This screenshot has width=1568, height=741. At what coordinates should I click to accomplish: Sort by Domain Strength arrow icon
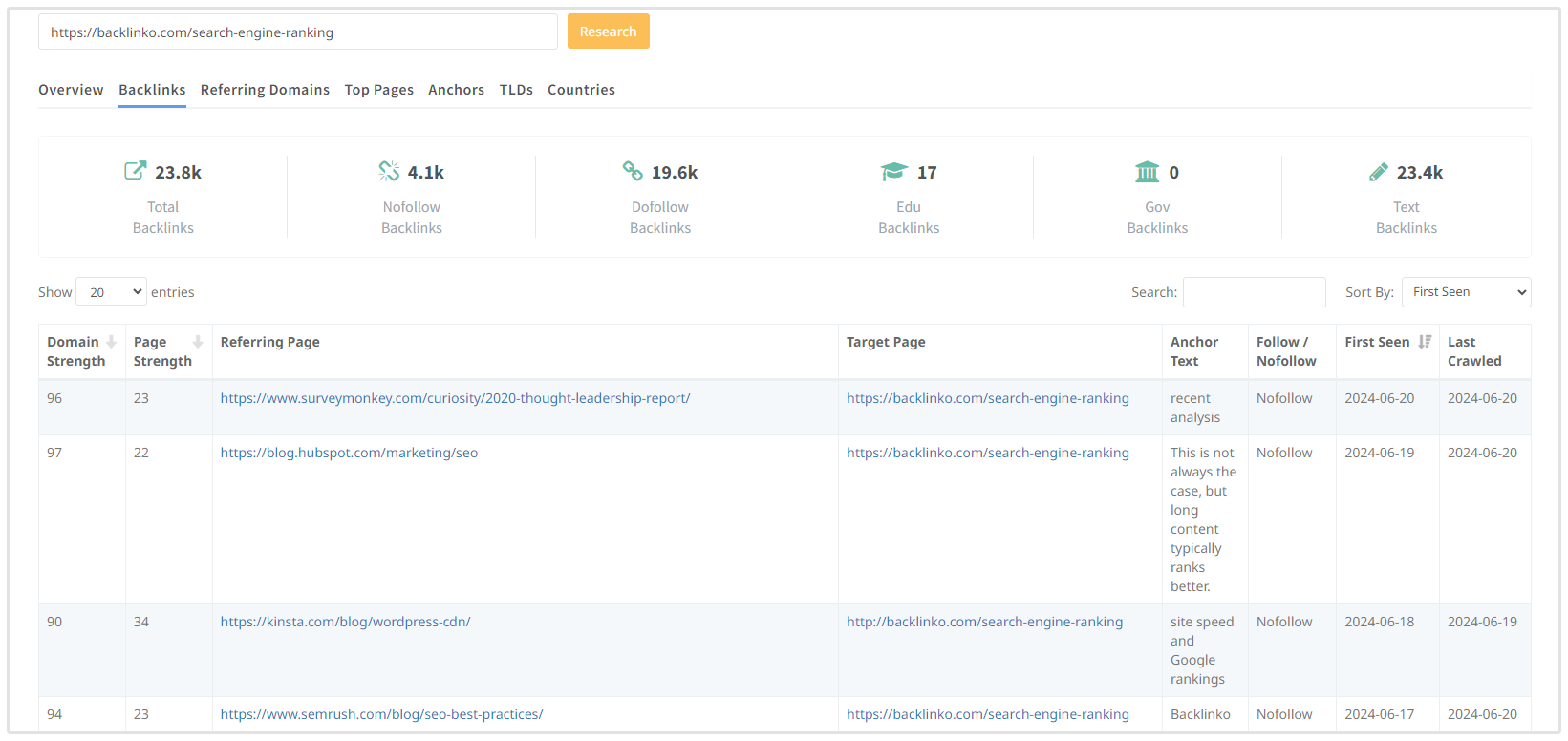[111, 342]
